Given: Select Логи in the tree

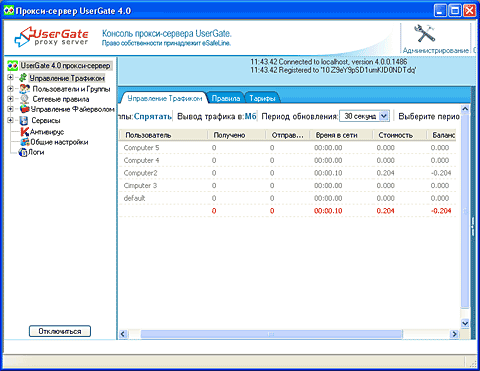Looking at the screenshot, I should (36, 152).
